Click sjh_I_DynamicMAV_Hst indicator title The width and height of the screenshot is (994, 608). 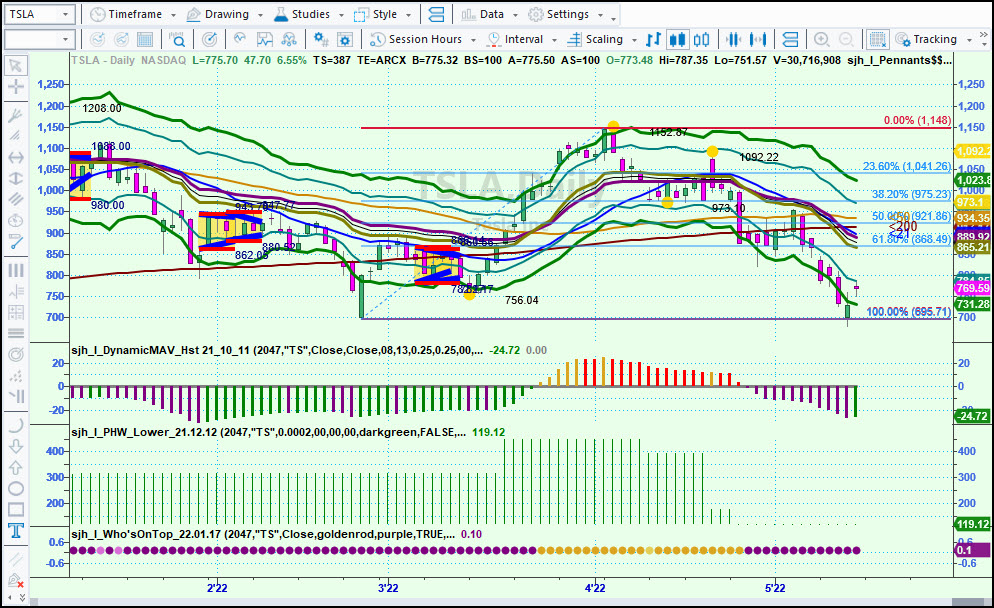coord(276,350)
